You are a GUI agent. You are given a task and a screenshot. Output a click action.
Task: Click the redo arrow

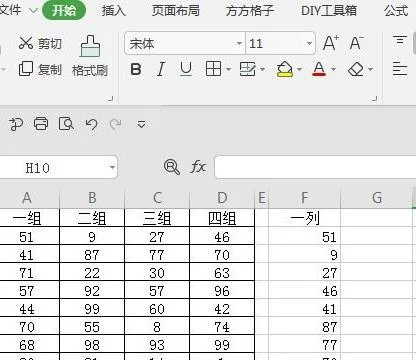point(116,124)
